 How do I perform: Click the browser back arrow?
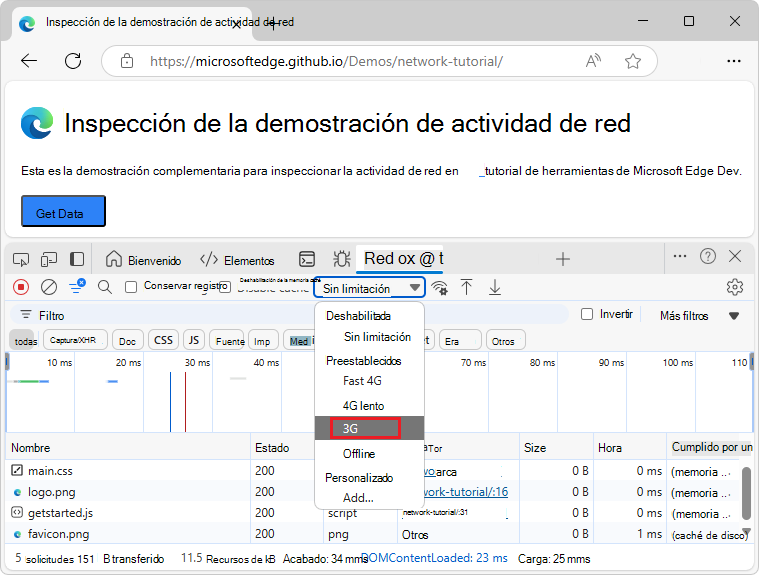click(29, 61)
